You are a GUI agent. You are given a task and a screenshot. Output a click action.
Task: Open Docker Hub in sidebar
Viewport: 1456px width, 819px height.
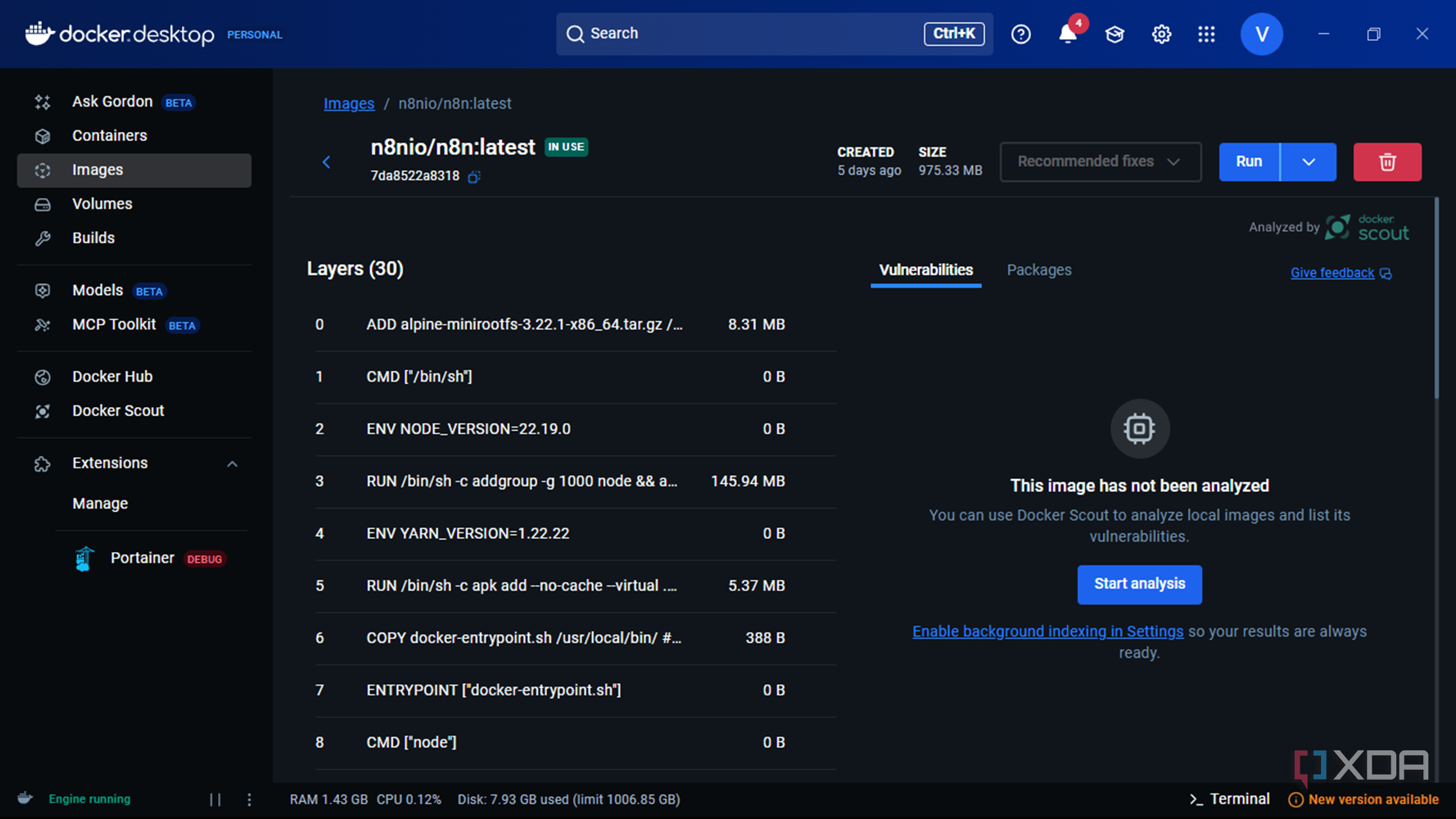click(134, 377)
